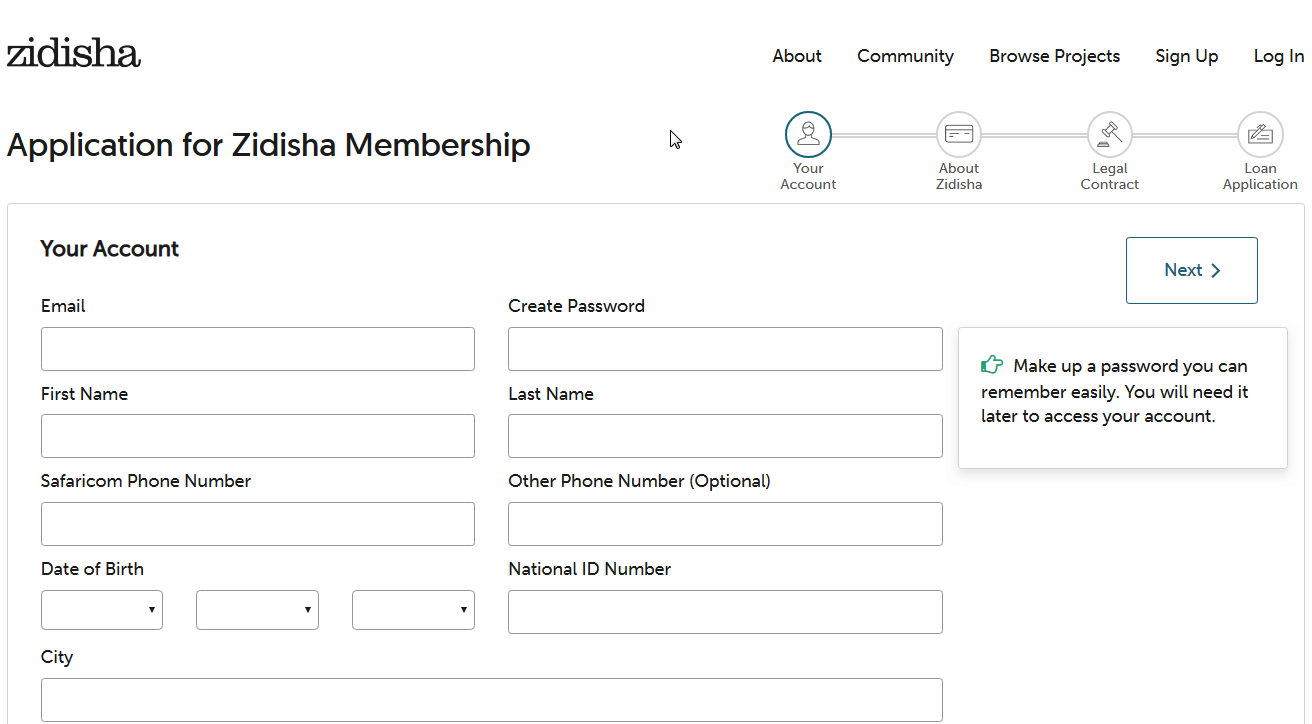The height and width of the screenshot is (724, 1312).
Task: Click the First Name label
Action: click(84, 394)
